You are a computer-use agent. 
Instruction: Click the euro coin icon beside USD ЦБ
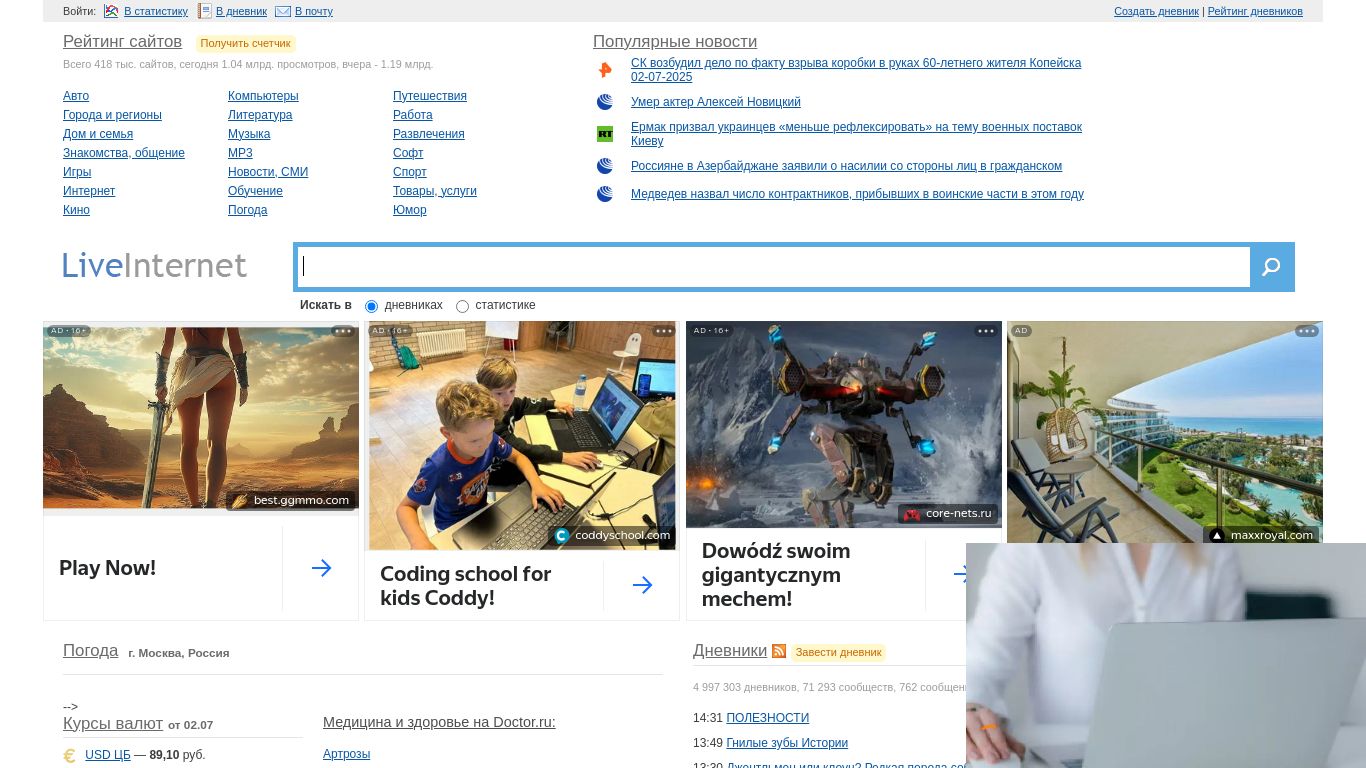[x=70, y=756]
